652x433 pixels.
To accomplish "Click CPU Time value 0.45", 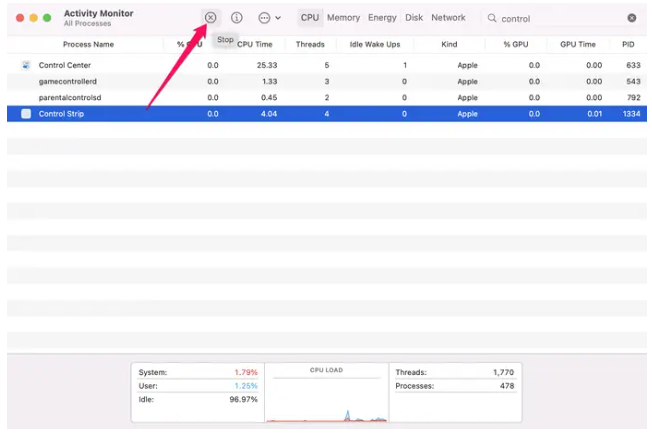I will [269, 97].
